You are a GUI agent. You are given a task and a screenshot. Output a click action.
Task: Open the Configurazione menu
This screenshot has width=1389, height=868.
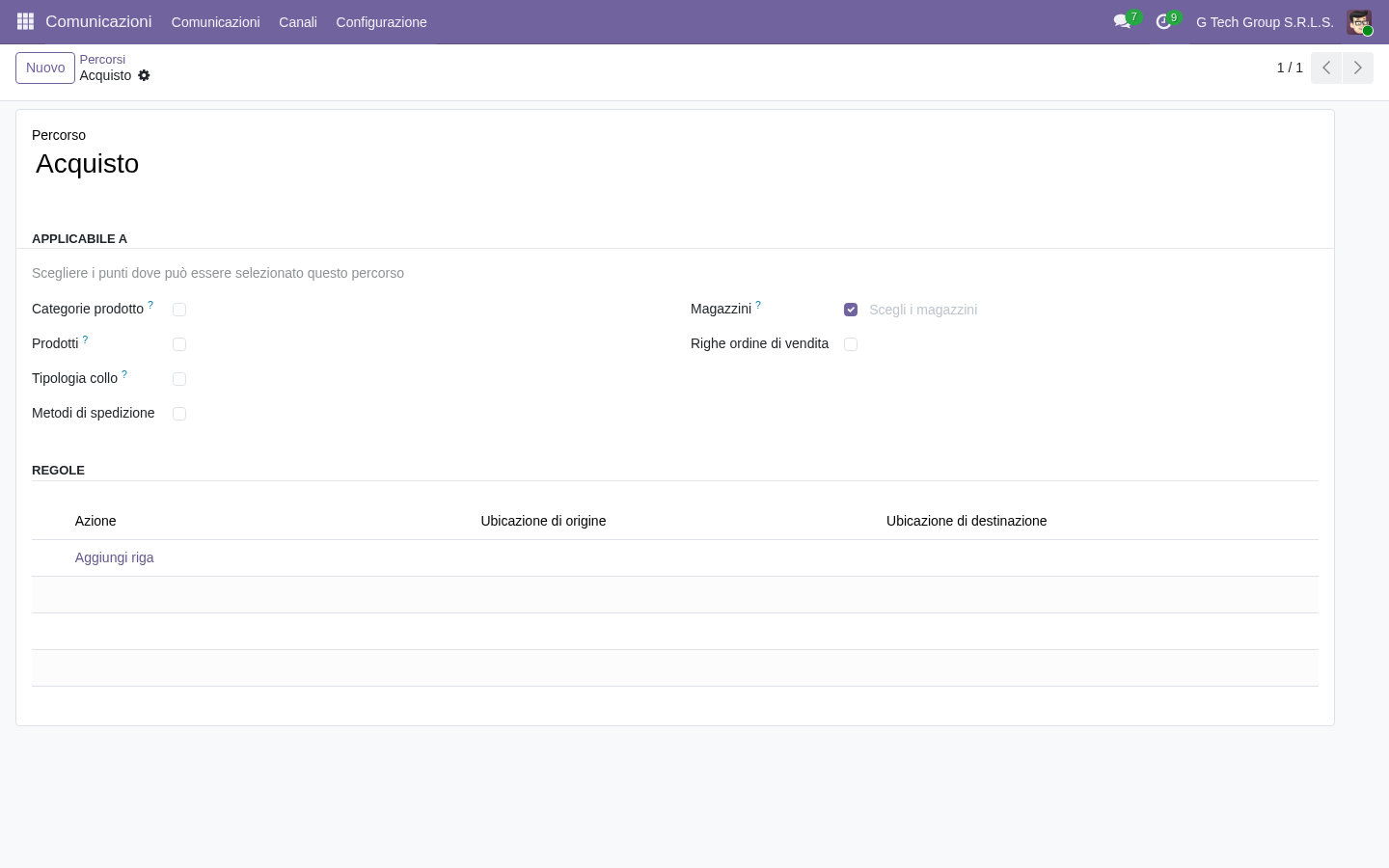tap(381, 22)
